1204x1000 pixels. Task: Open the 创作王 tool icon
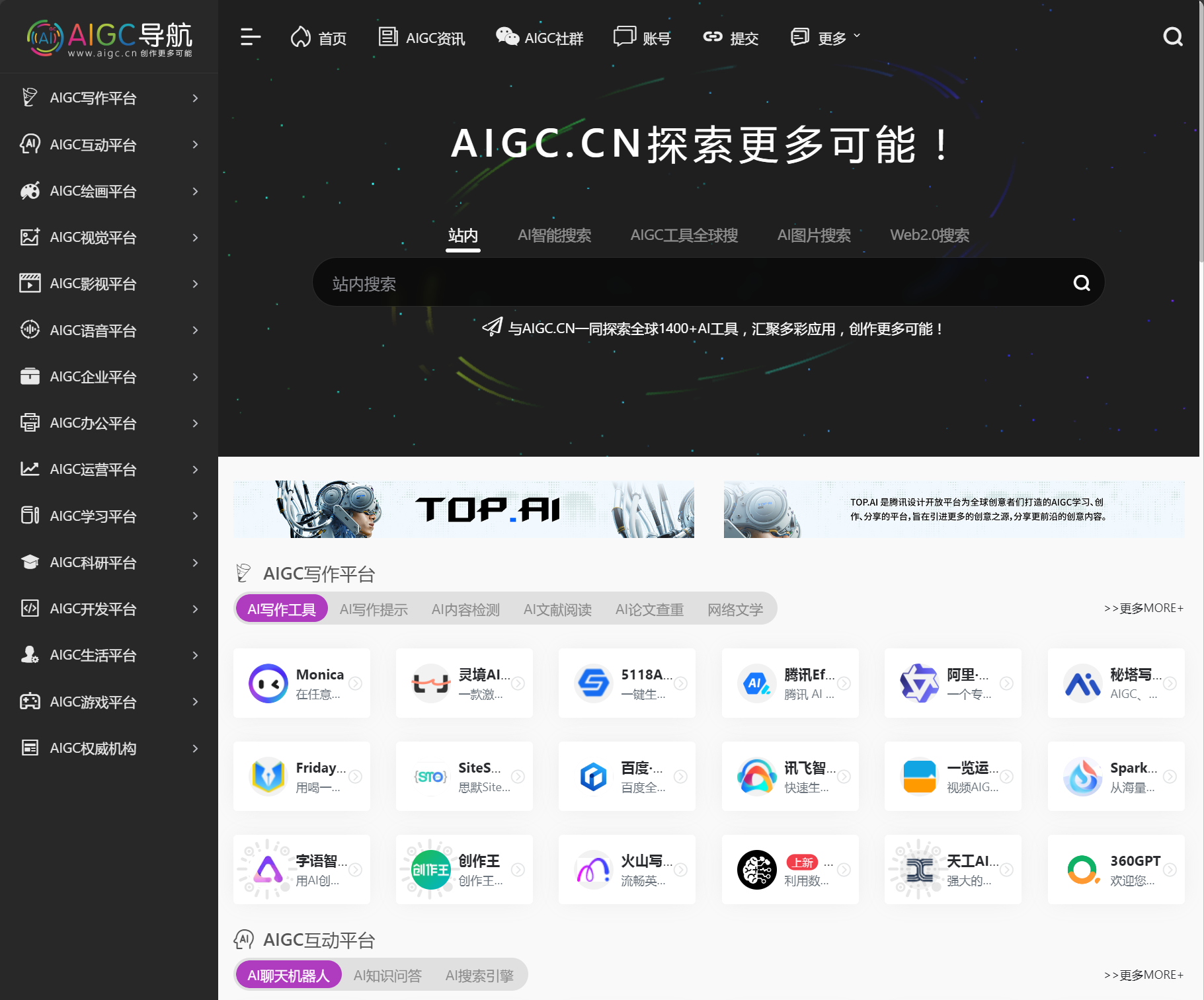click(431, 870)
